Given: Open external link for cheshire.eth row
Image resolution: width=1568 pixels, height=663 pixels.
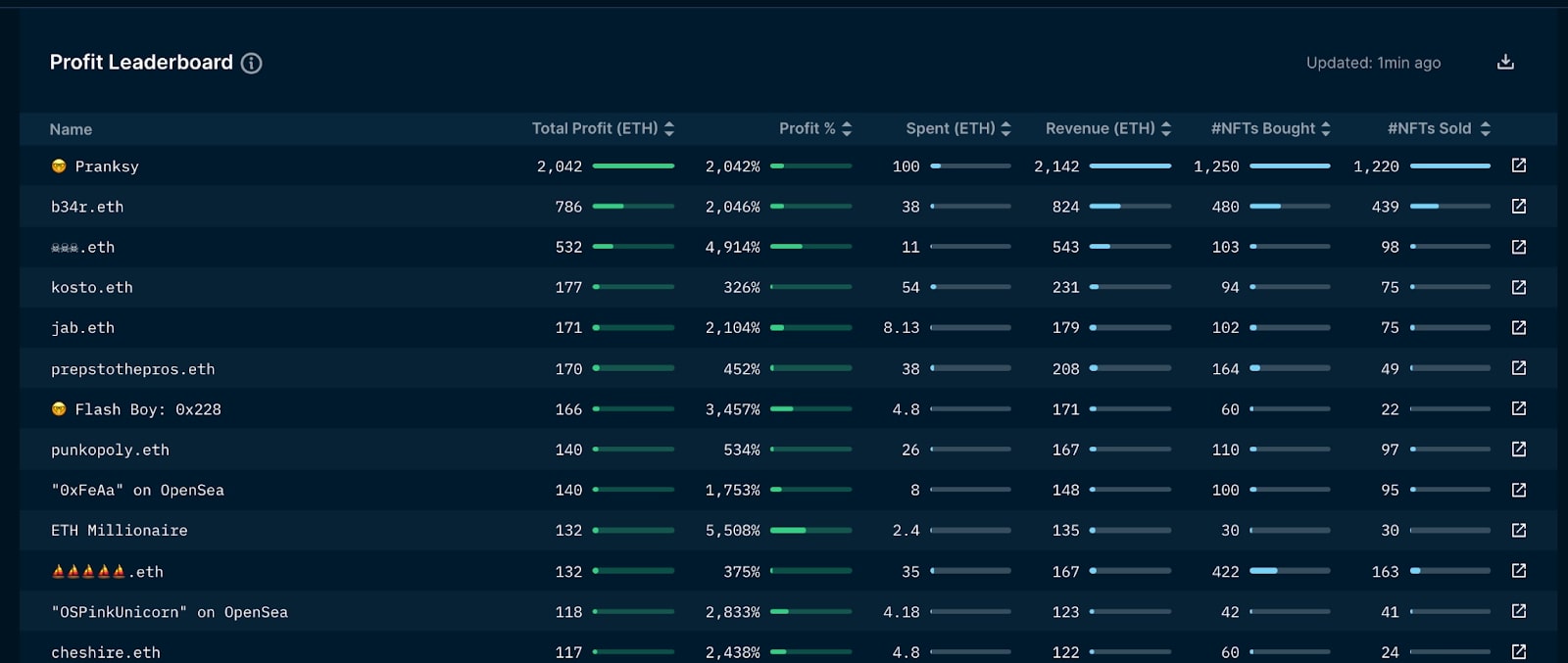Looking at the screenshot, I should [x=1519, y=651].
